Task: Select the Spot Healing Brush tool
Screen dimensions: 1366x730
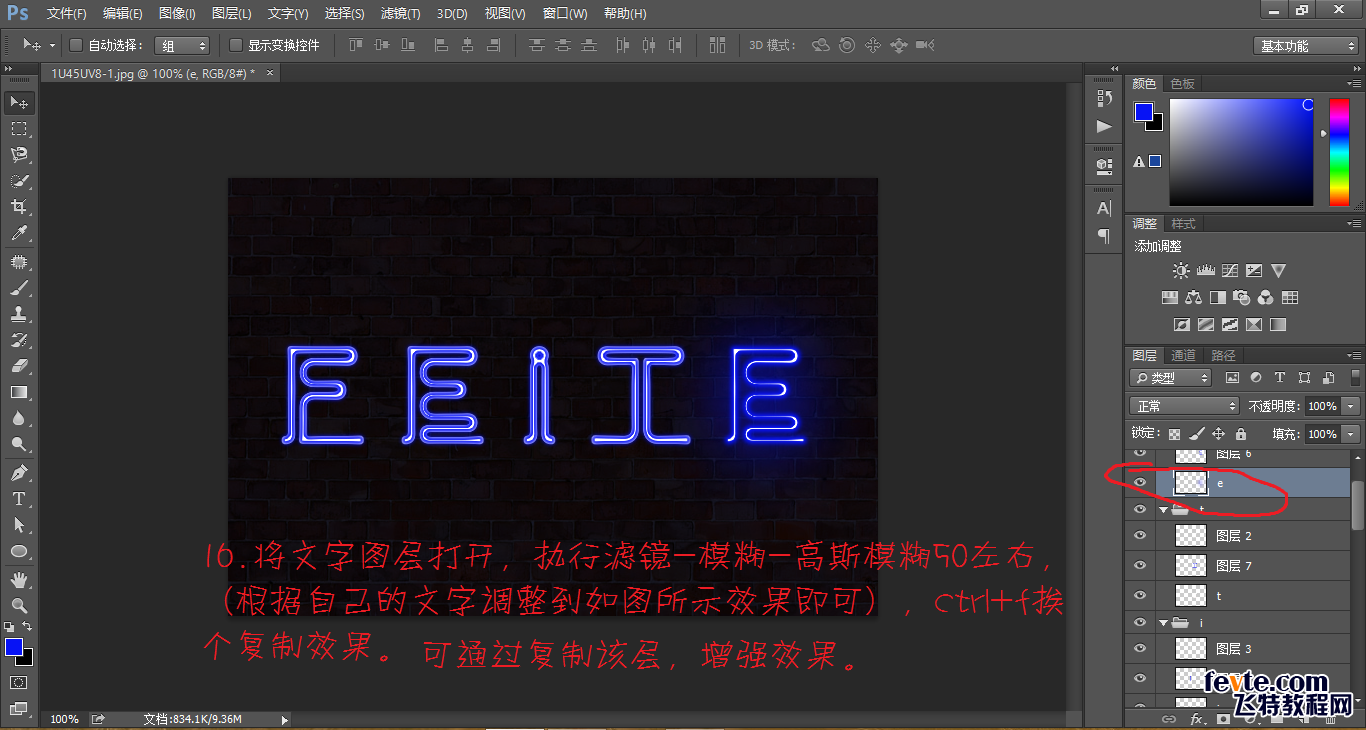Action: coord(19,262)
